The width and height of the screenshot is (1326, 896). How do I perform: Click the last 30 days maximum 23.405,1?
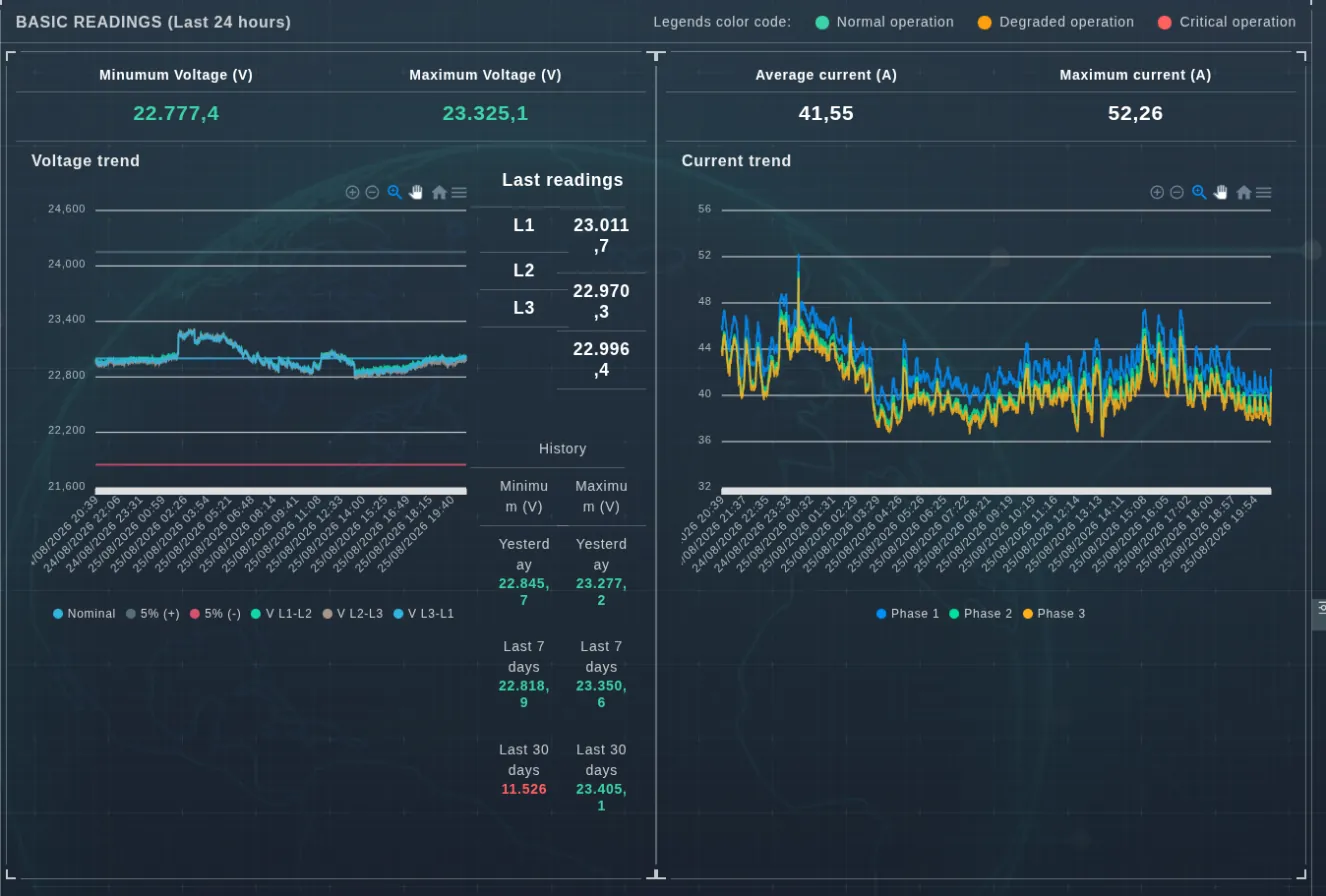point(601,797)
